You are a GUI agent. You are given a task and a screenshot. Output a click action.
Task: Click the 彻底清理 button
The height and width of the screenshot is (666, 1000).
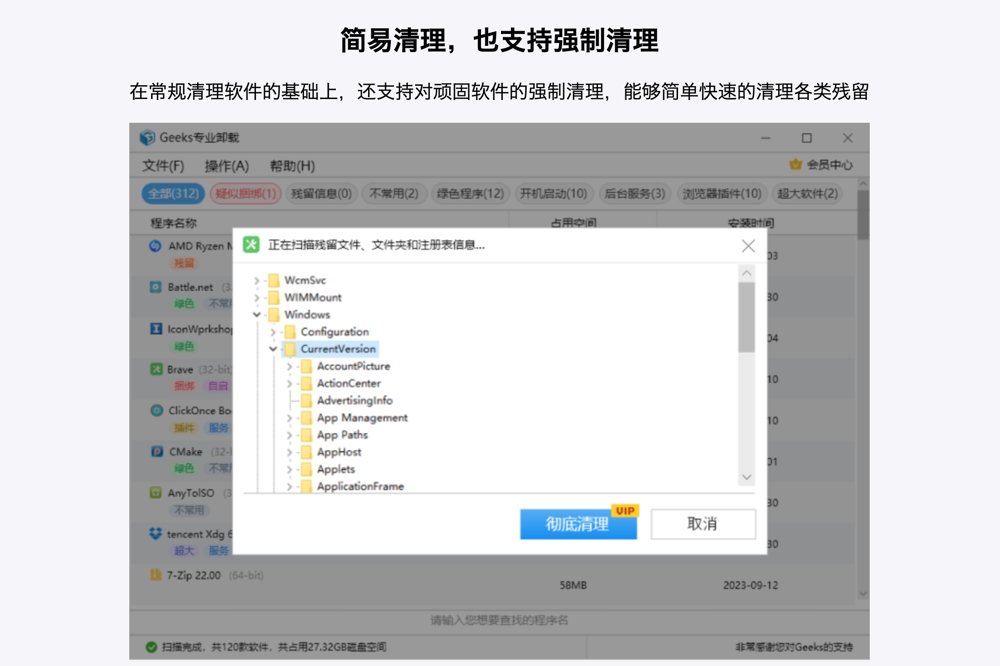[579, 524]
